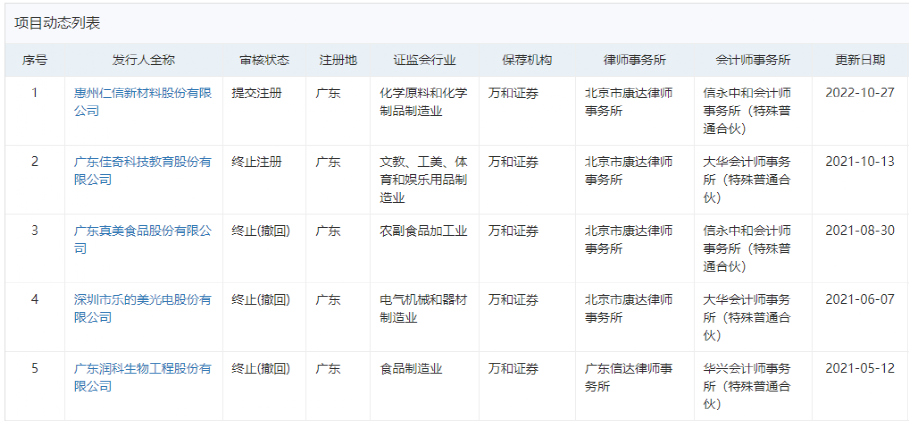Click update date 2021-08-30

coord(860,231)
